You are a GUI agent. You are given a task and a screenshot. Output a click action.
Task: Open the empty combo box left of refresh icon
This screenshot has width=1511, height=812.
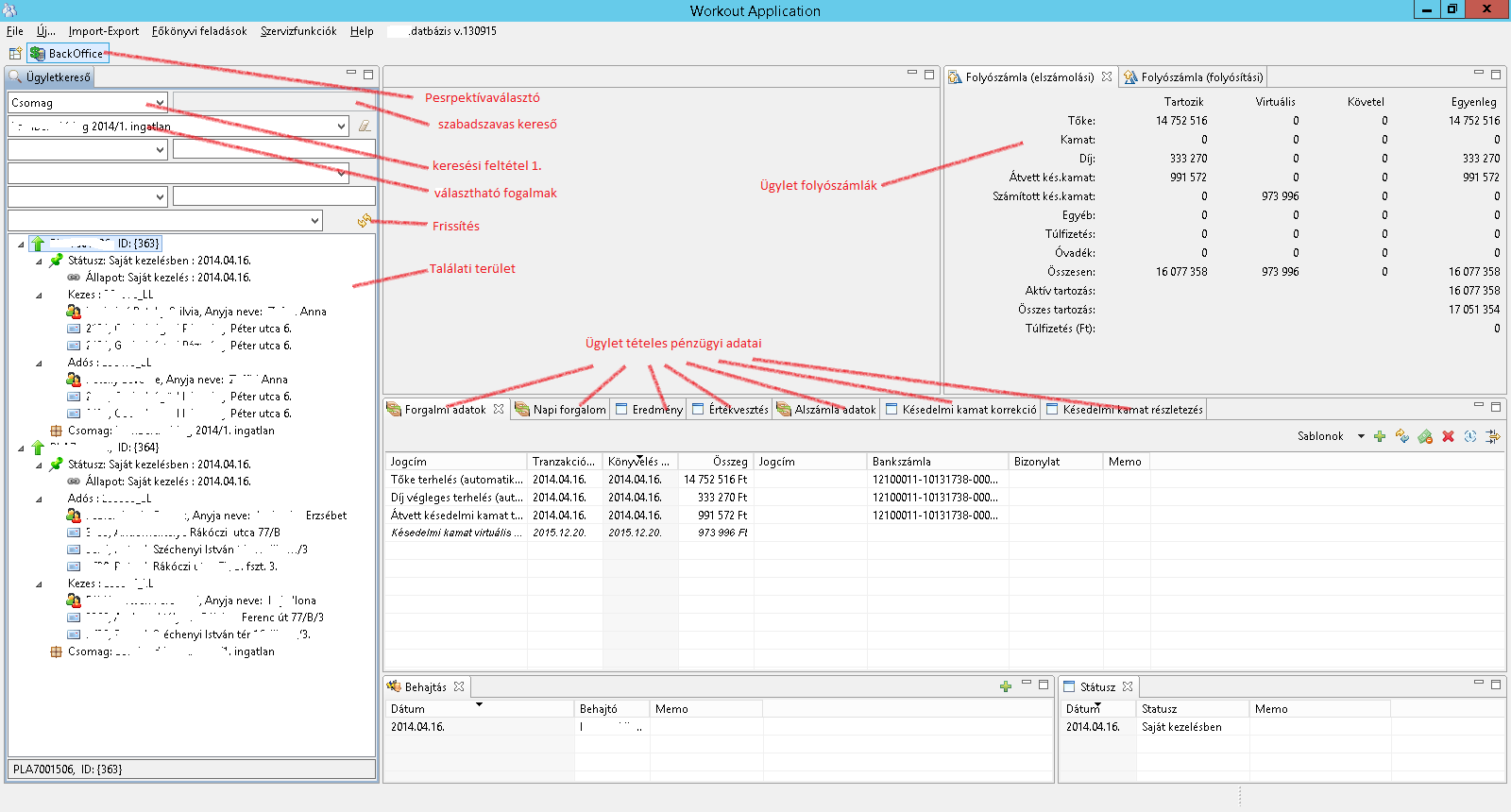(x=165, y=220)
